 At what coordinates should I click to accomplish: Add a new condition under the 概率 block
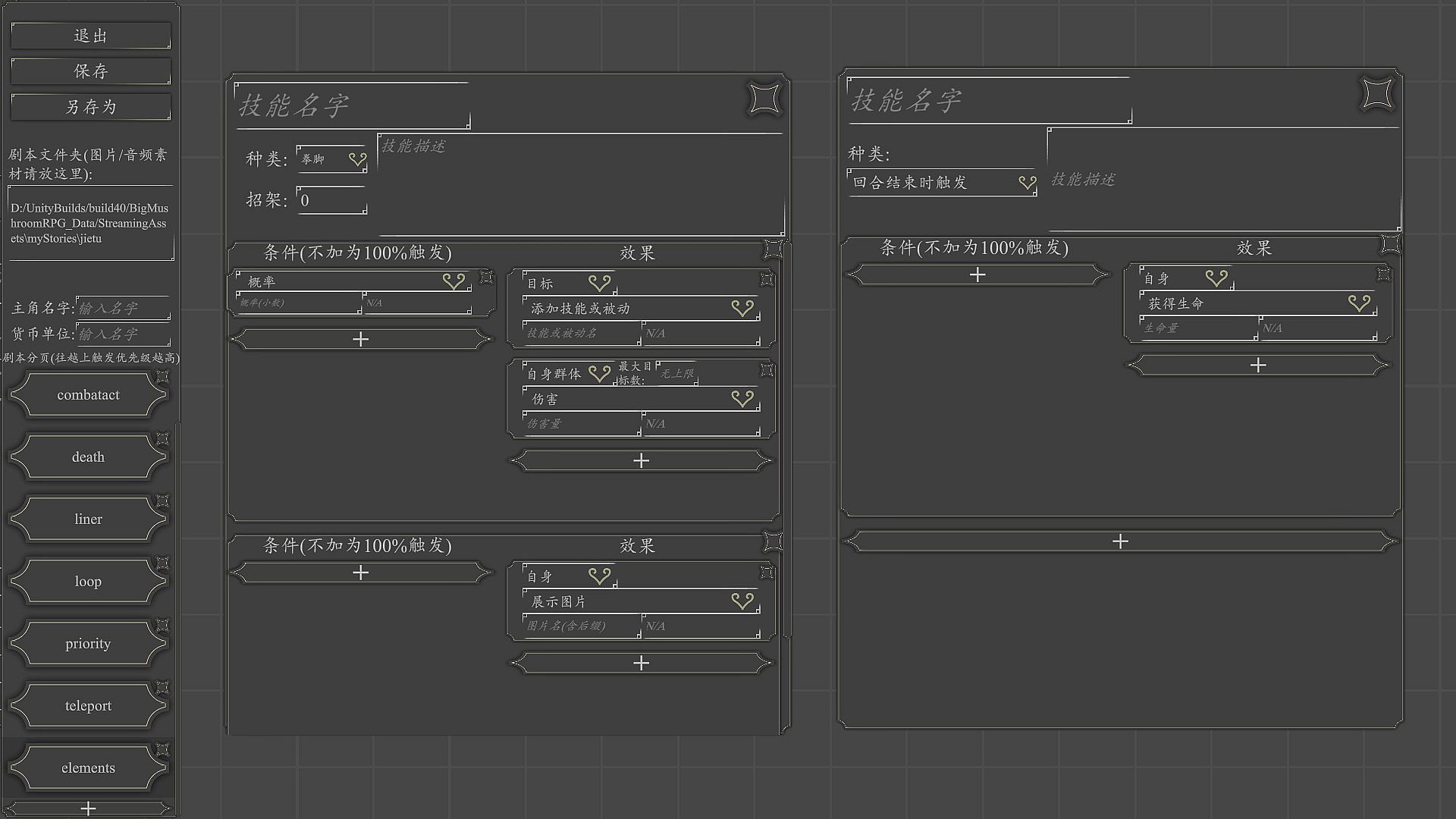click(x=361, y=339)
